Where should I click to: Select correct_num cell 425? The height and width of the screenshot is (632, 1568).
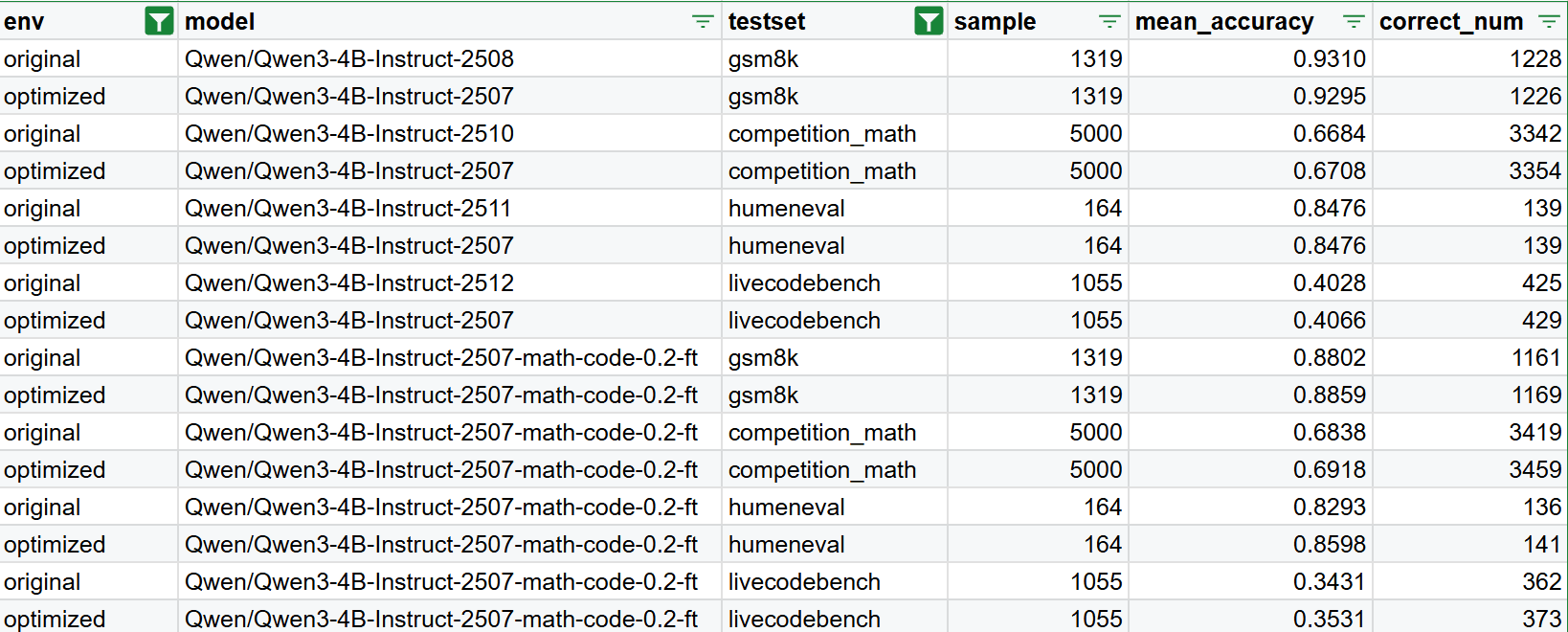tap(1470, 282)
